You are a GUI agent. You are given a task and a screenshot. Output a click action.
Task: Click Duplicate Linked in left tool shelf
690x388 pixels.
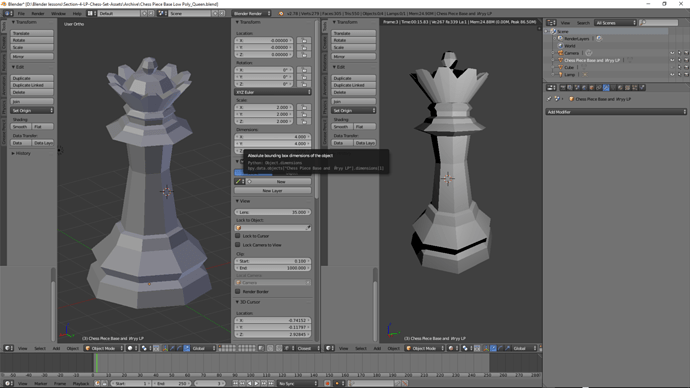click(x=32, y=85)
